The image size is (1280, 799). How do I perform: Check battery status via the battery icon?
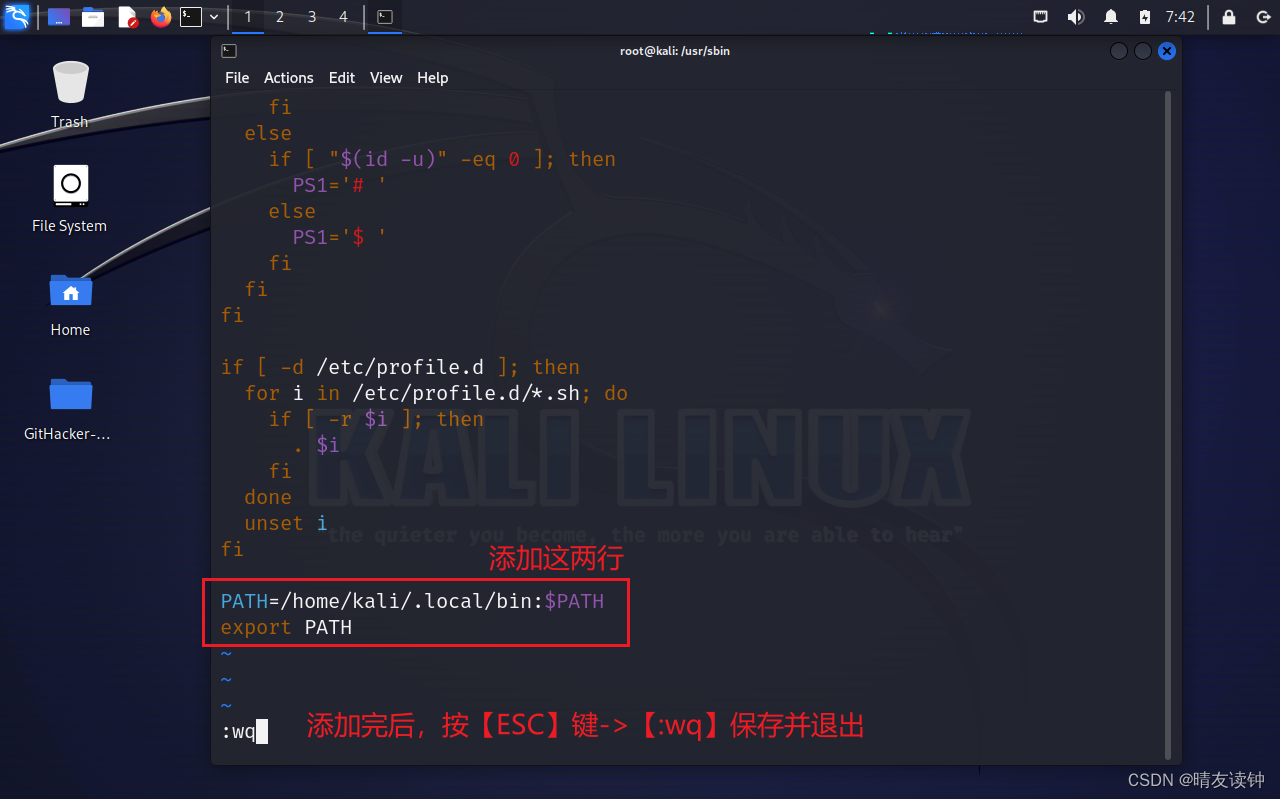1145,16
